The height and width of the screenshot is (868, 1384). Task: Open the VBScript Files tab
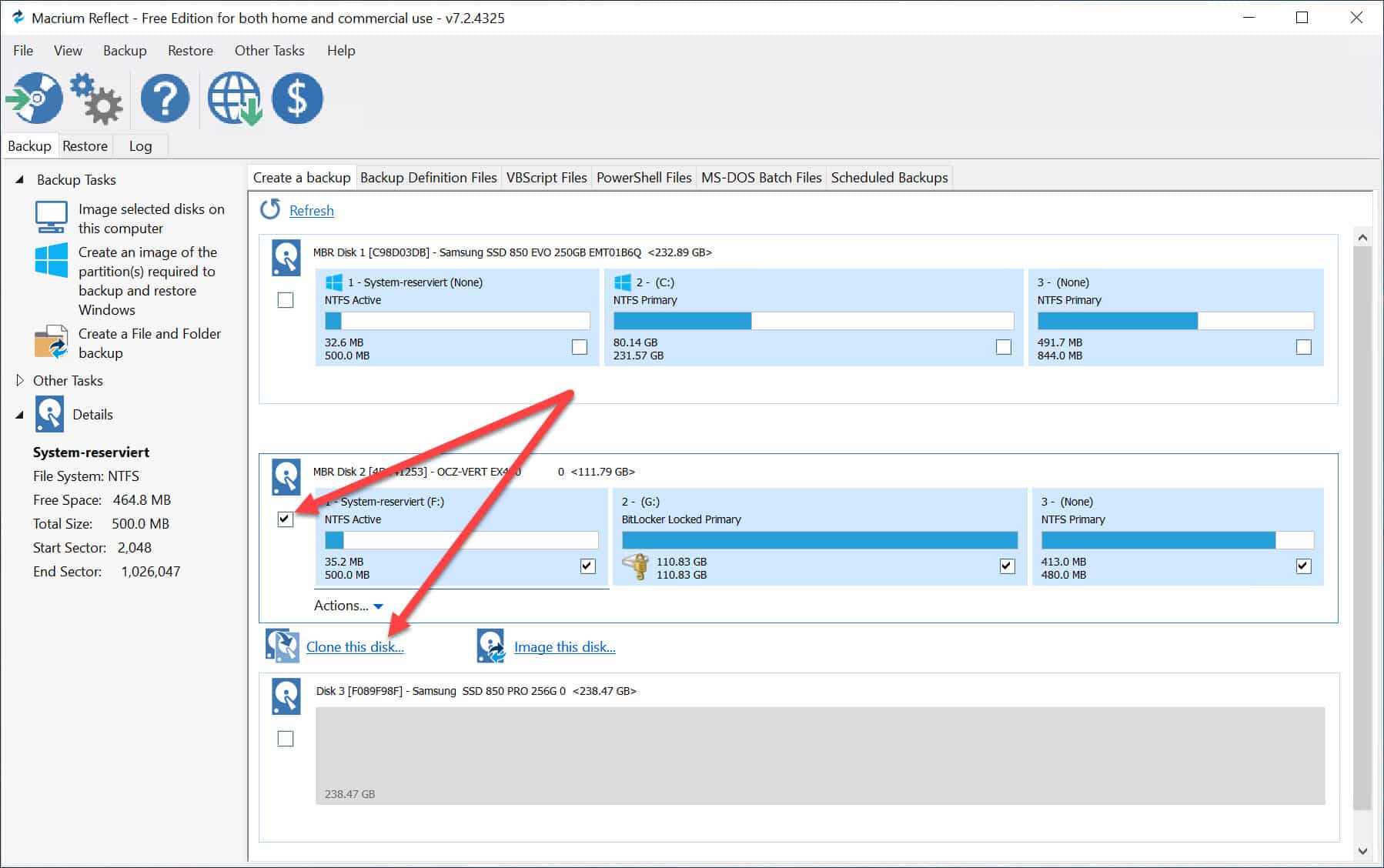(547, 178)
